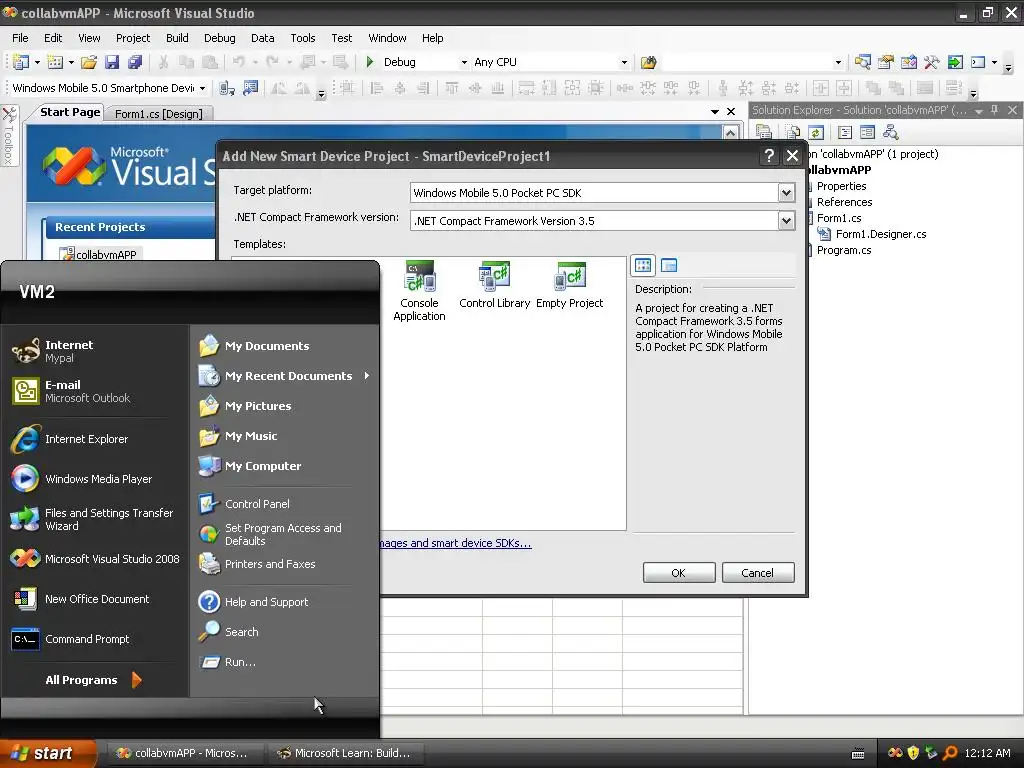Open Control Panel from Start menu
1024x768 pixels.
pos(257,504)
